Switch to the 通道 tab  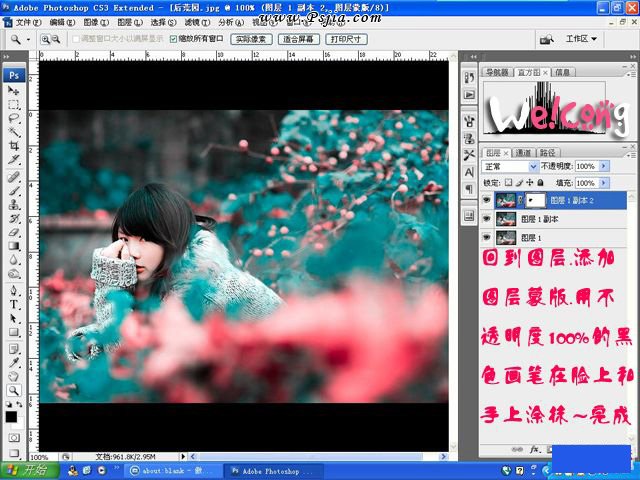point(524,153)
